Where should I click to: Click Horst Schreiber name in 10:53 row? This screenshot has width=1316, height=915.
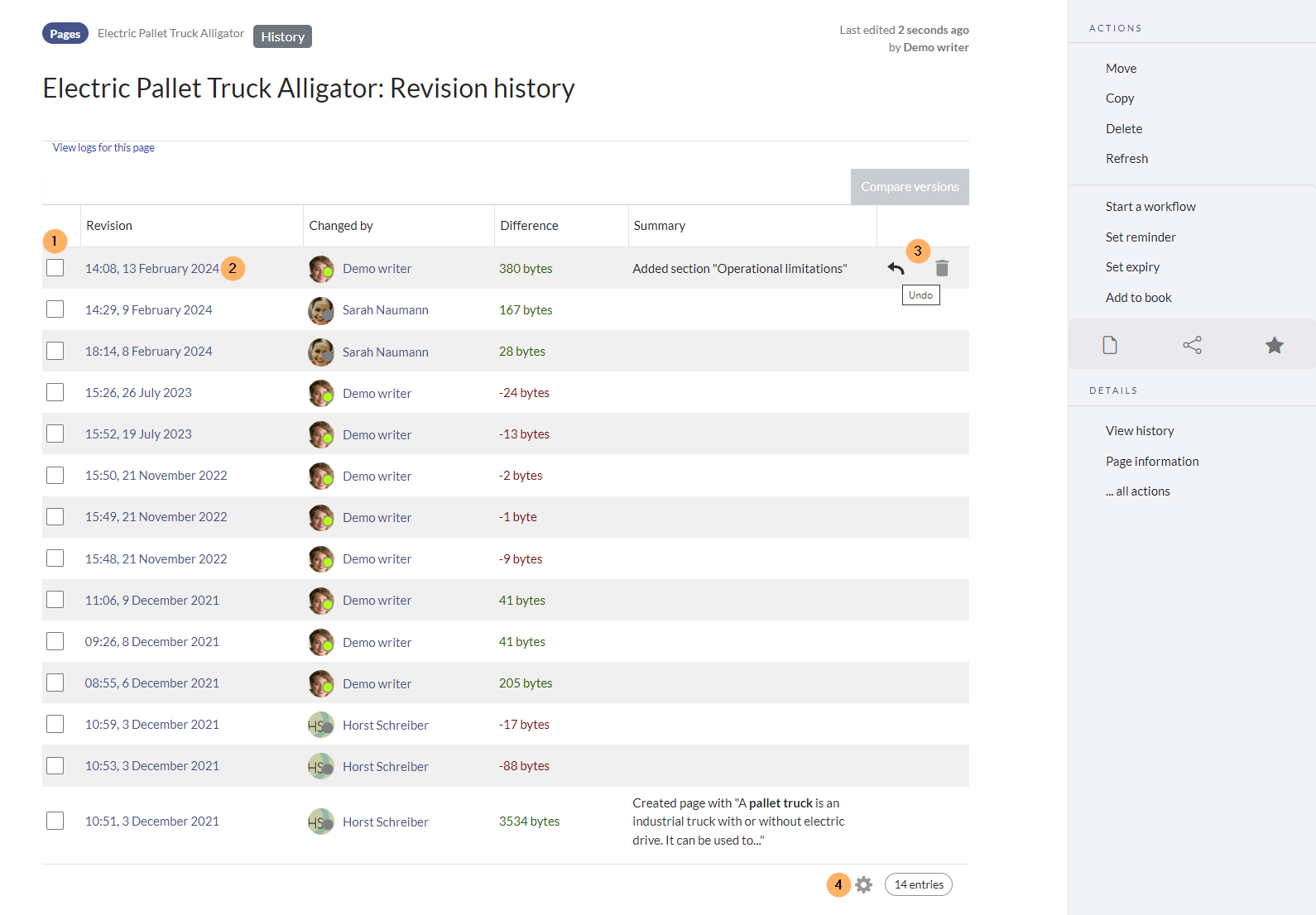point(386,766)
